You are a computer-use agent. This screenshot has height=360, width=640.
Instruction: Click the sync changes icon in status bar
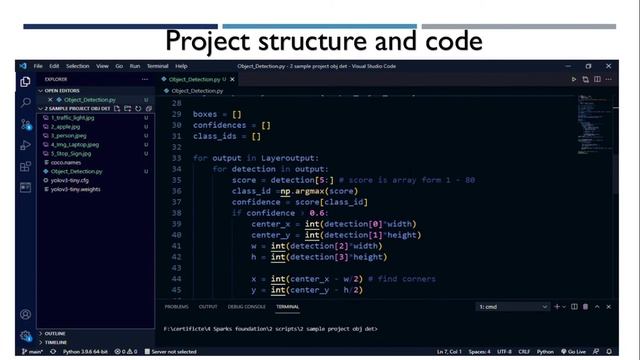click(53, 351)
